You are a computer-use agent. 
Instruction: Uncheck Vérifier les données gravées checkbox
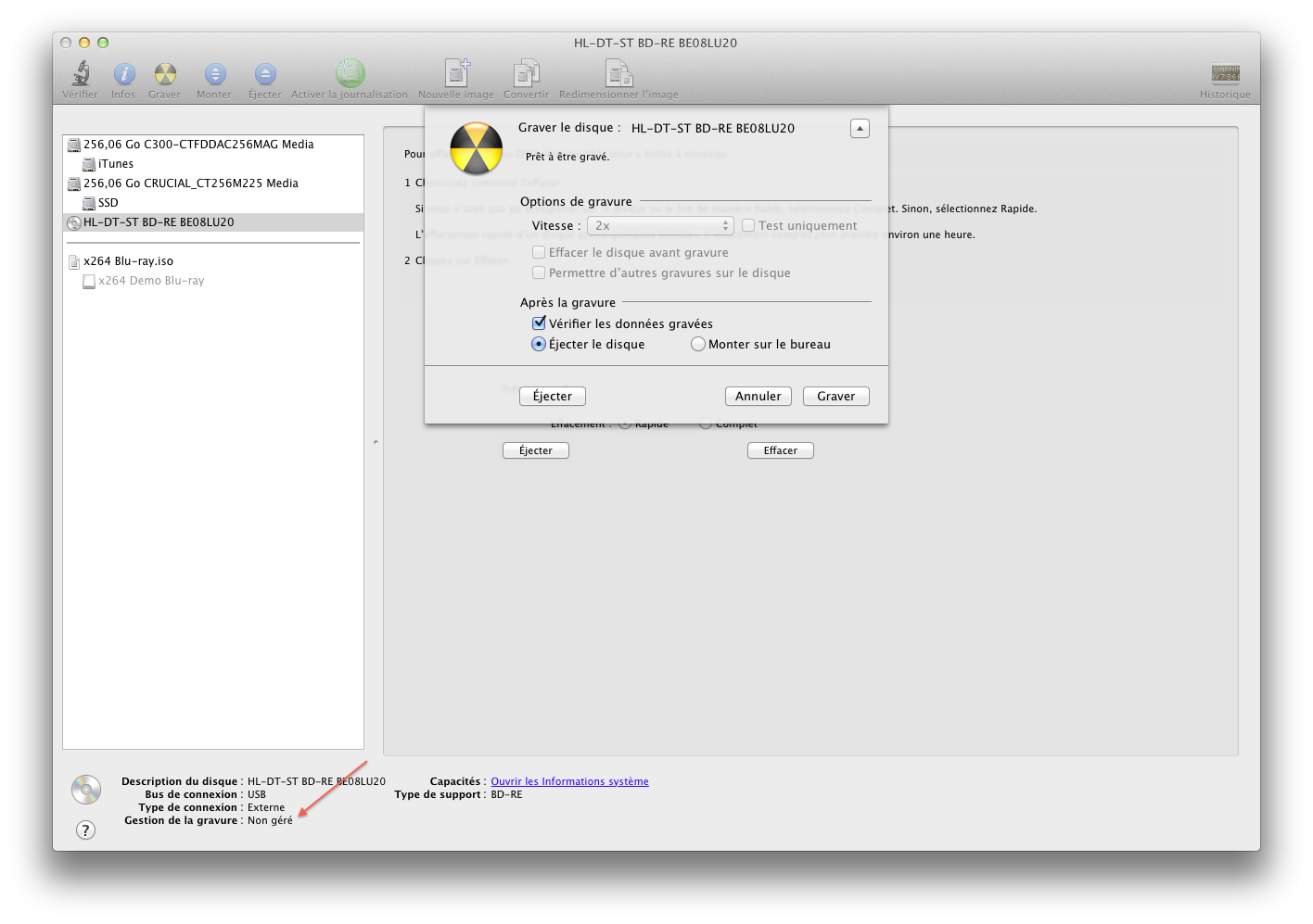539,323
